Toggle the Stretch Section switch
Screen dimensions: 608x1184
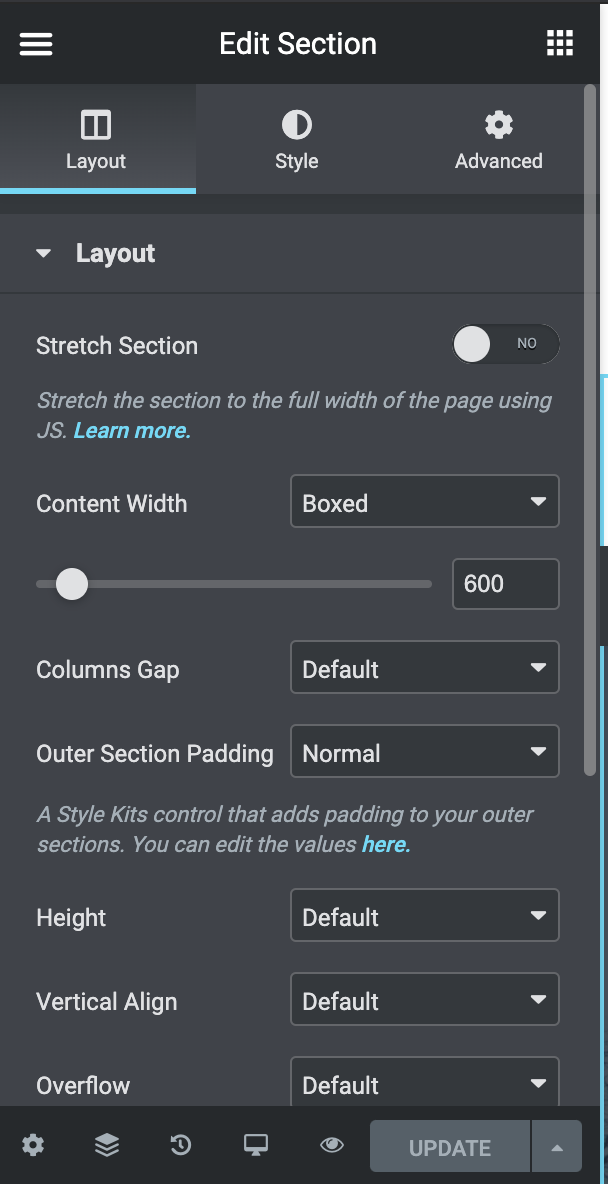506,344
